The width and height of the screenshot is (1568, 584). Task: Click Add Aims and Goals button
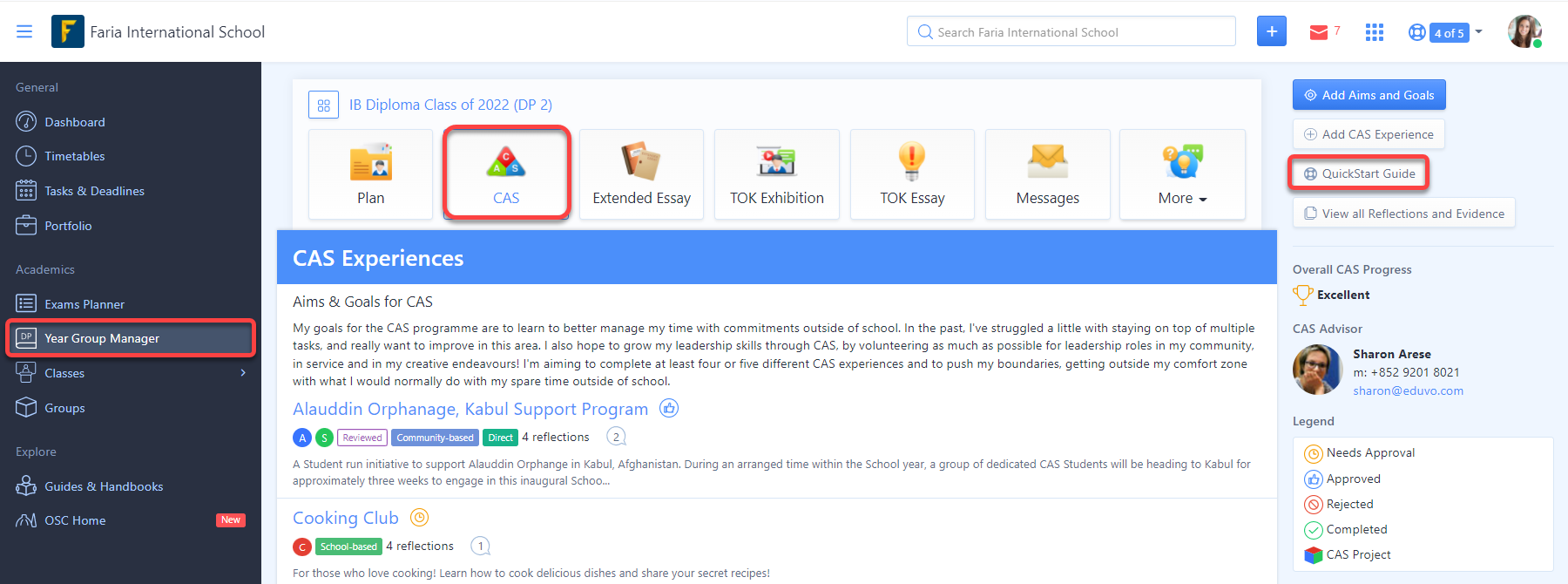(x=1369, y=95)
